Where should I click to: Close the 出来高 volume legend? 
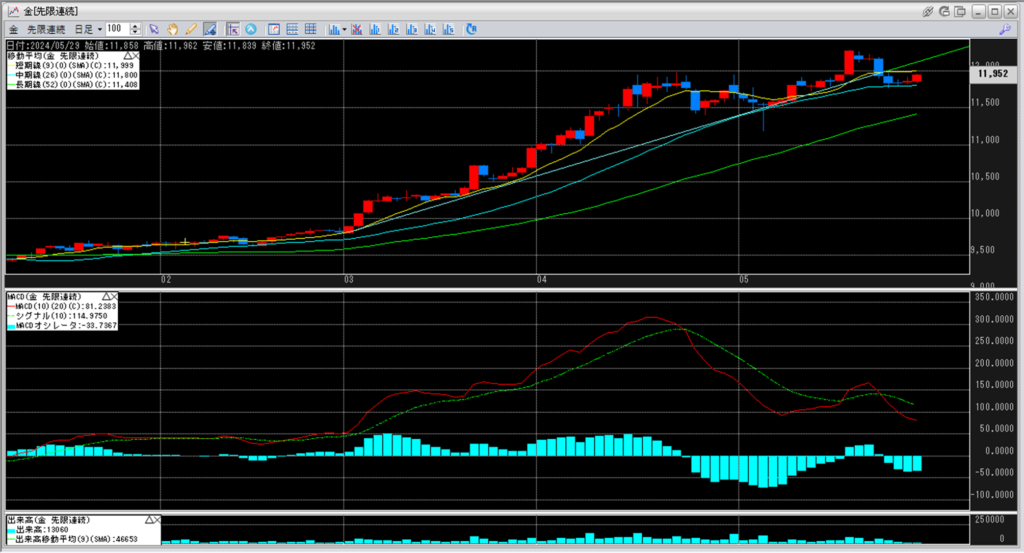point(156,520)
